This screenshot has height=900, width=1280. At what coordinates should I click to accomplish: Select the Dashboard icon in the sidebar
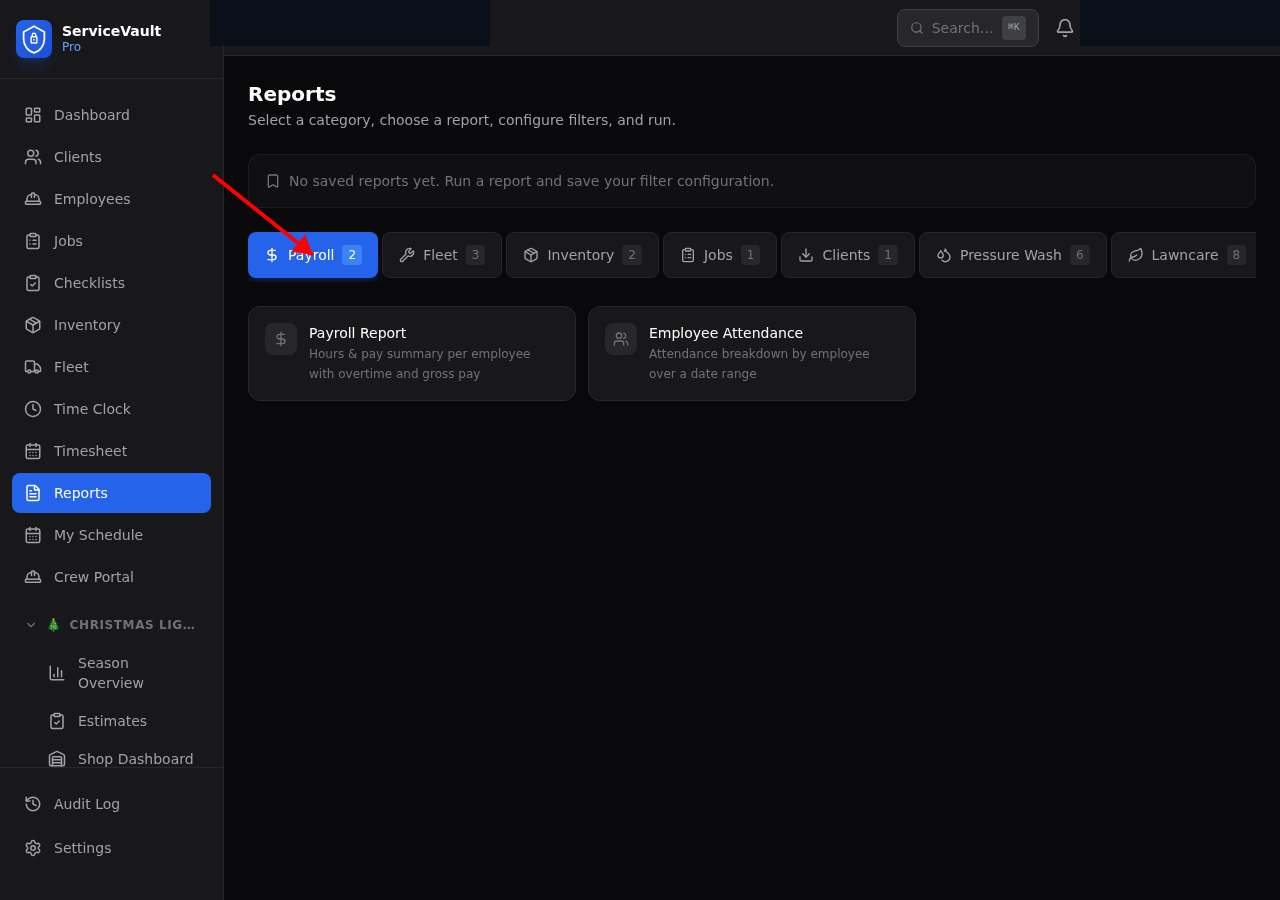coord(31,114)
